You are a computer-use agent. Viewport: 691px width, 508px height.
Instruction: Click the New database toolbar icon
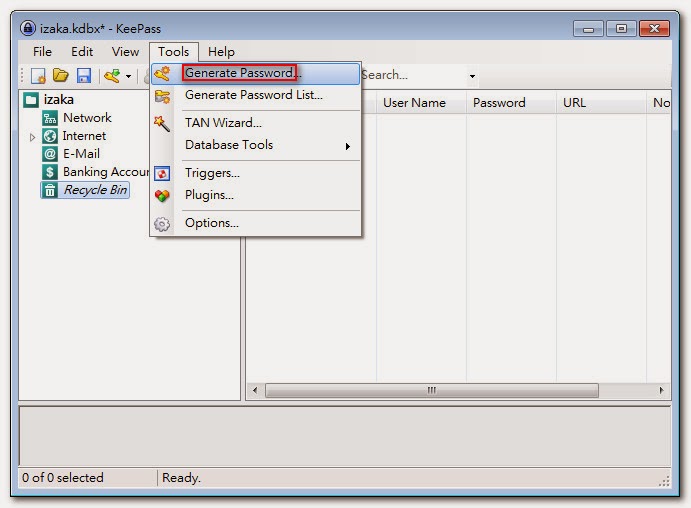click(x=38, y=76)
